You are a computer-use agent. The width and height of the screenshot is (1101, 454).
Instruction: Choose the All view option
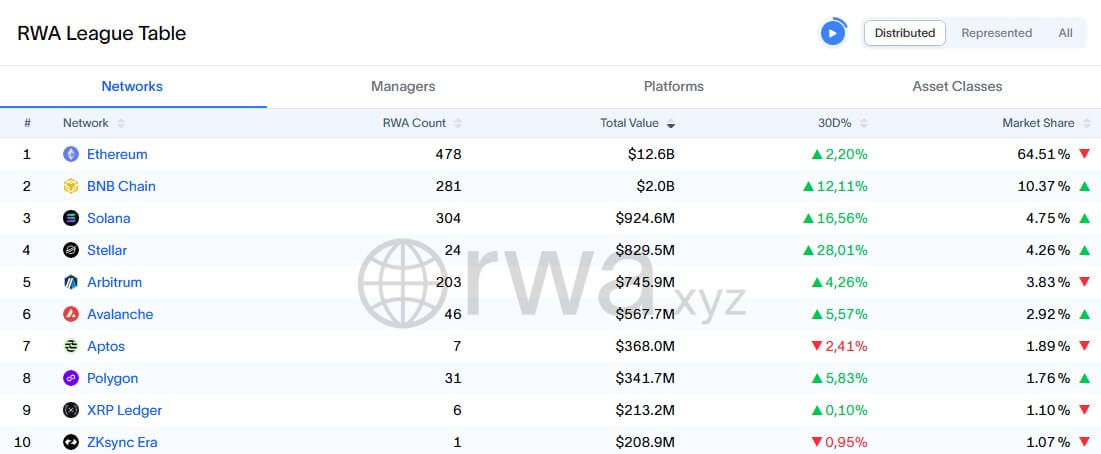point(1065,33)
